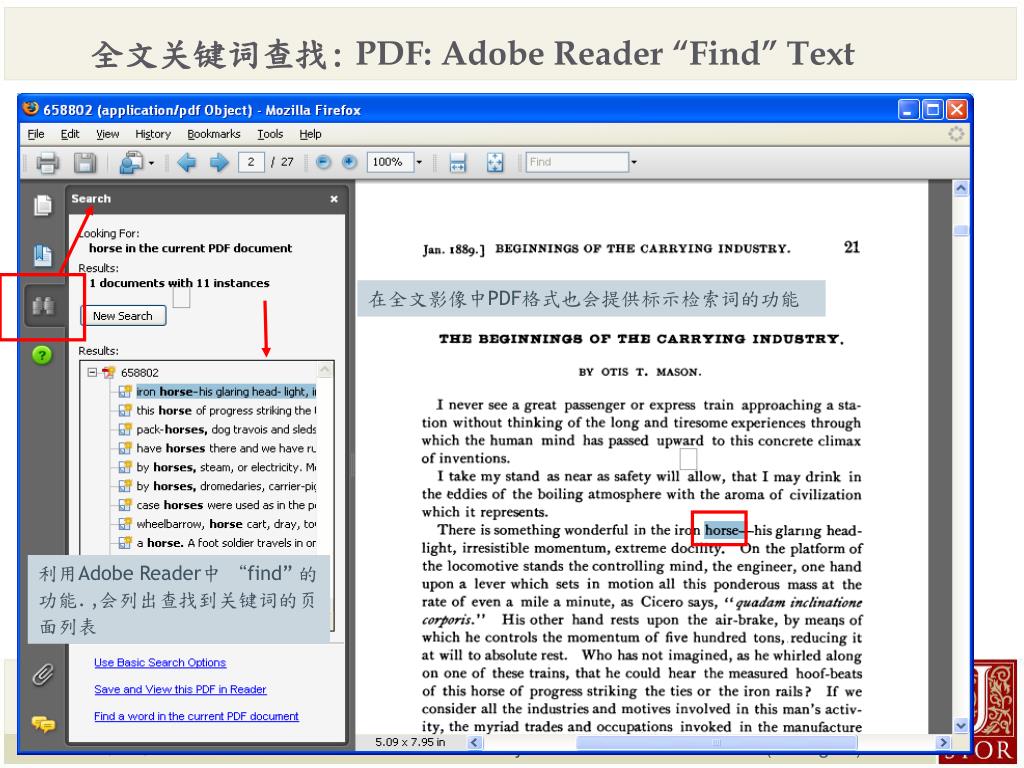Viewport: 1024px width, 768px height.
Task: Click the vertical scrollbar up arrow of the document
Action: (x=961, y=189)
